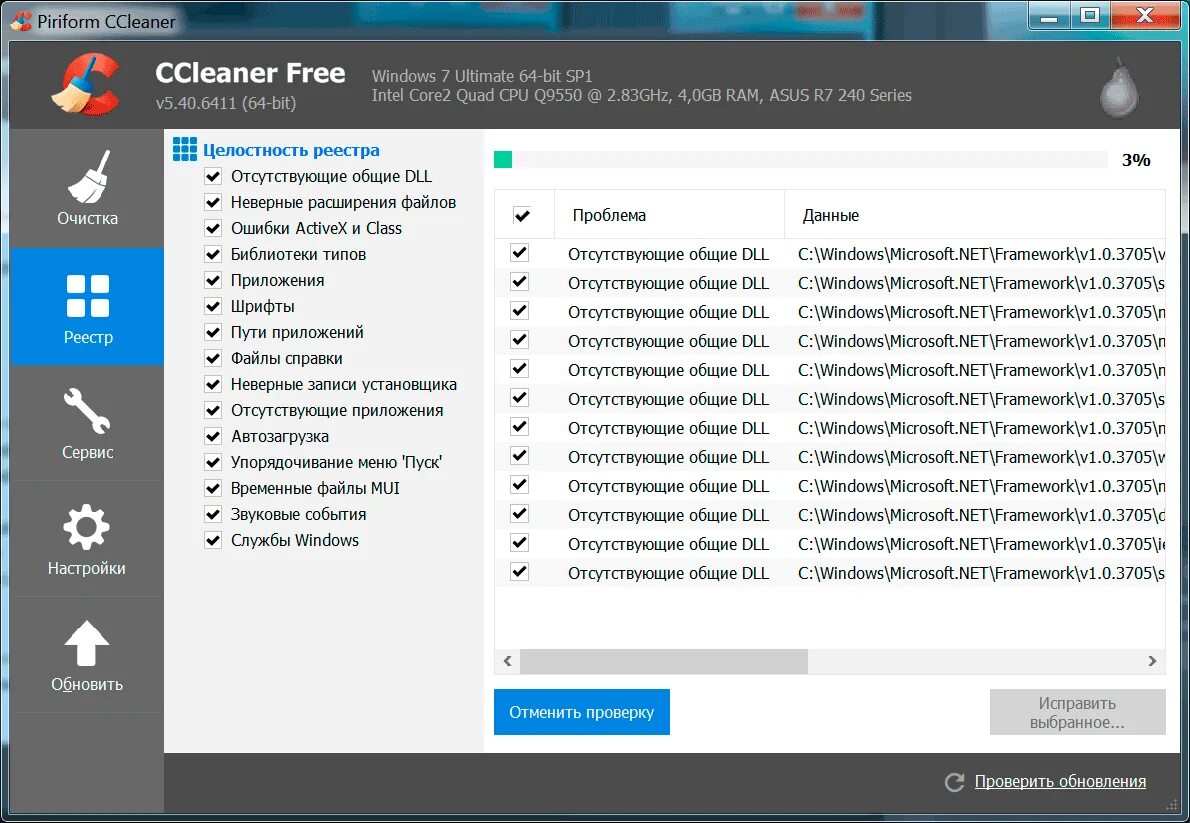Toggle Файлы справки checkbox

[x=213, y=358]
